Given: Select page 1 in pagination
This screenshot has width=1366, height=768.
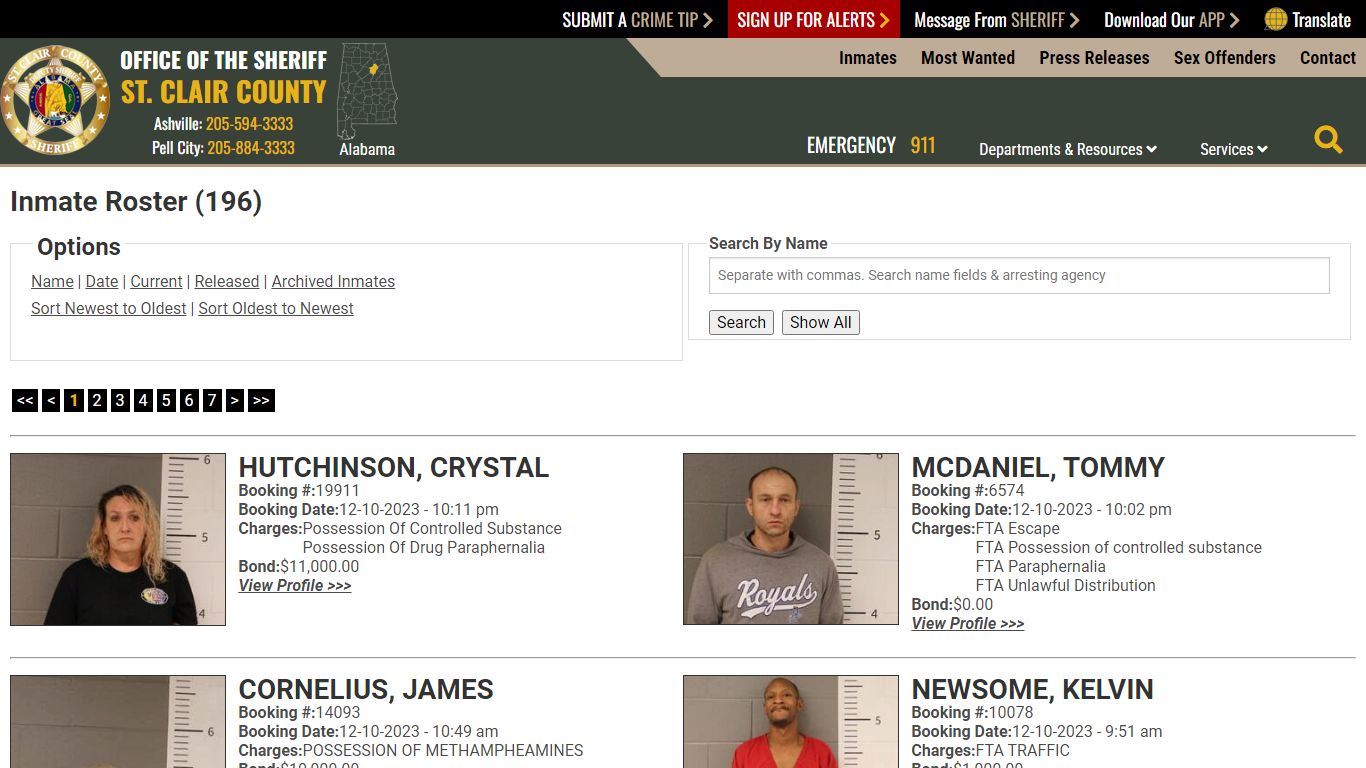Looking at the screenshot, I should (74, 401).
